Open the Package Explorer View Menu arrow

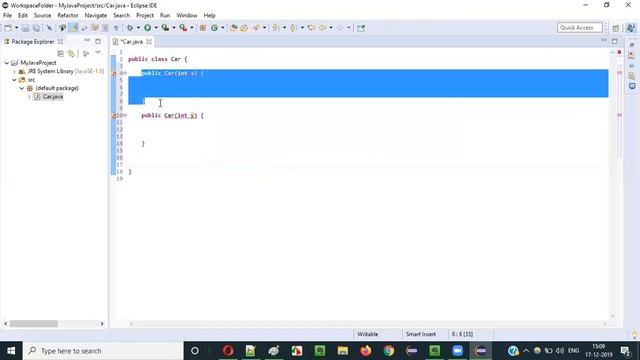[98, 53]
